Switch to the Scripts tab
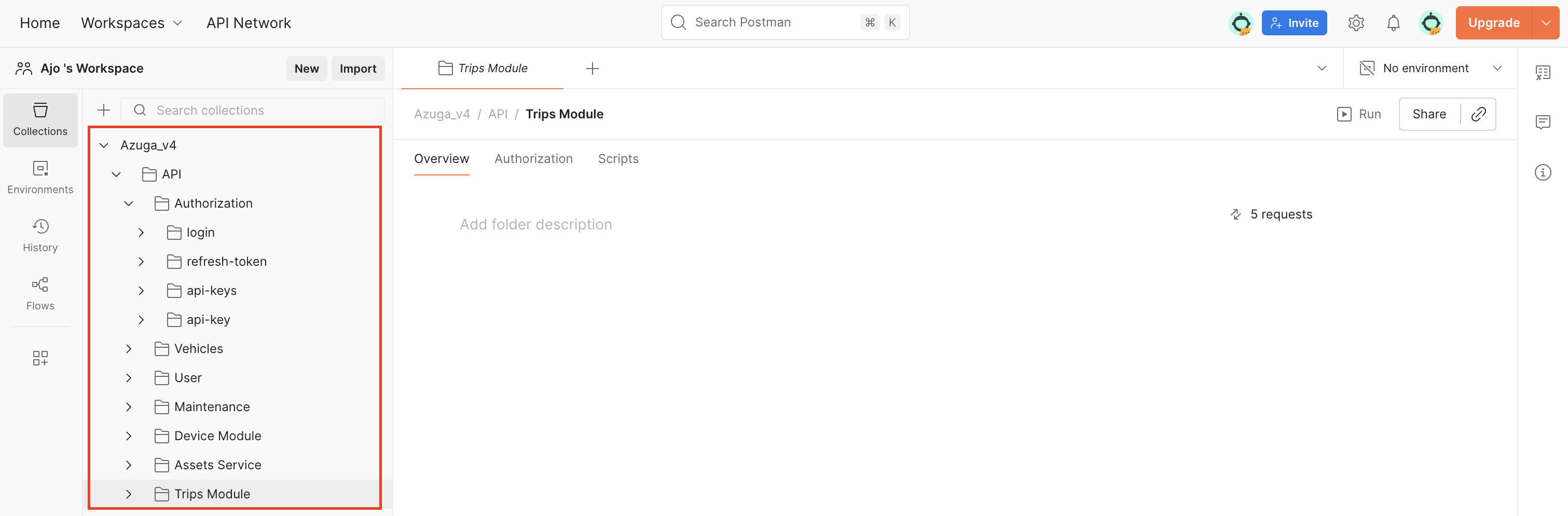 click(618, 159)
